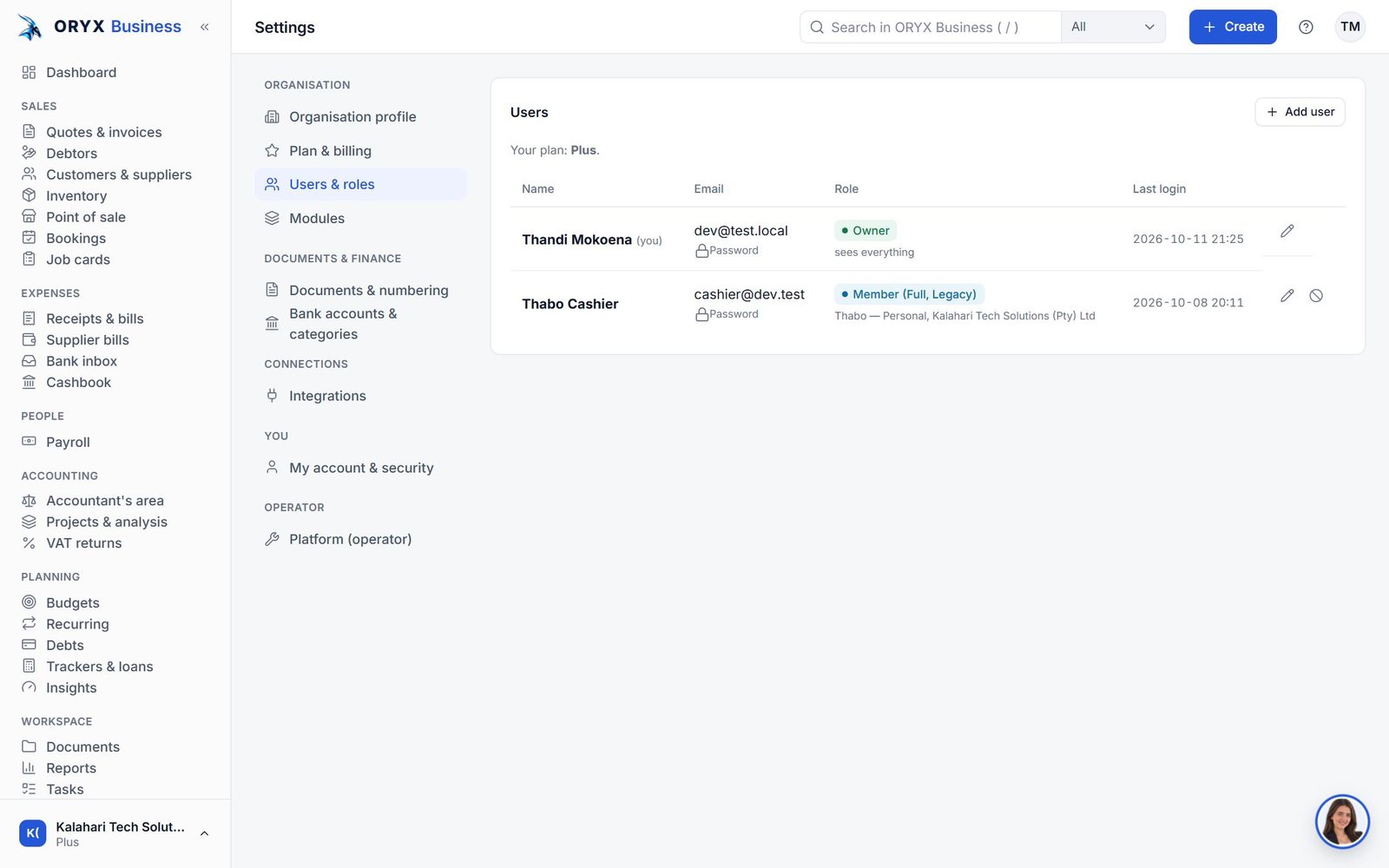1389x868 pixels.
Task: Open Bank inbox in sidebar
Action: pyautogui.click(x=82, y=361)
